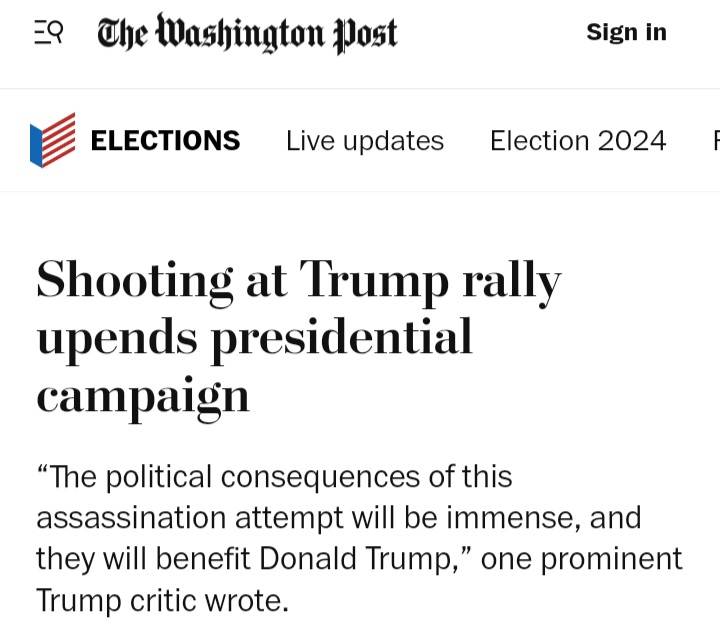Click The Washington Post logo
The height and width of the screenshot is (643, 720).
[247, 33]
